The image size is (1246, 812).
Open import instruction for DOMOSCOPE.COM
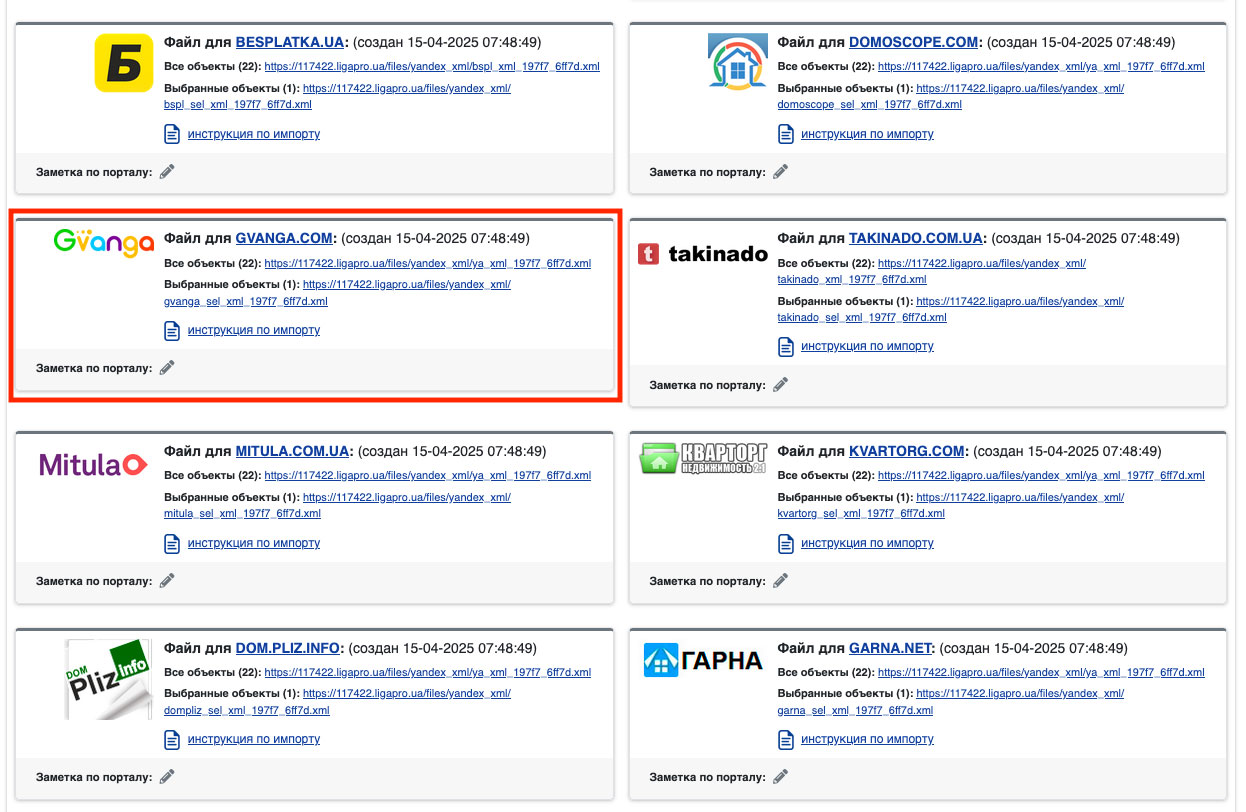pos(867,134)
